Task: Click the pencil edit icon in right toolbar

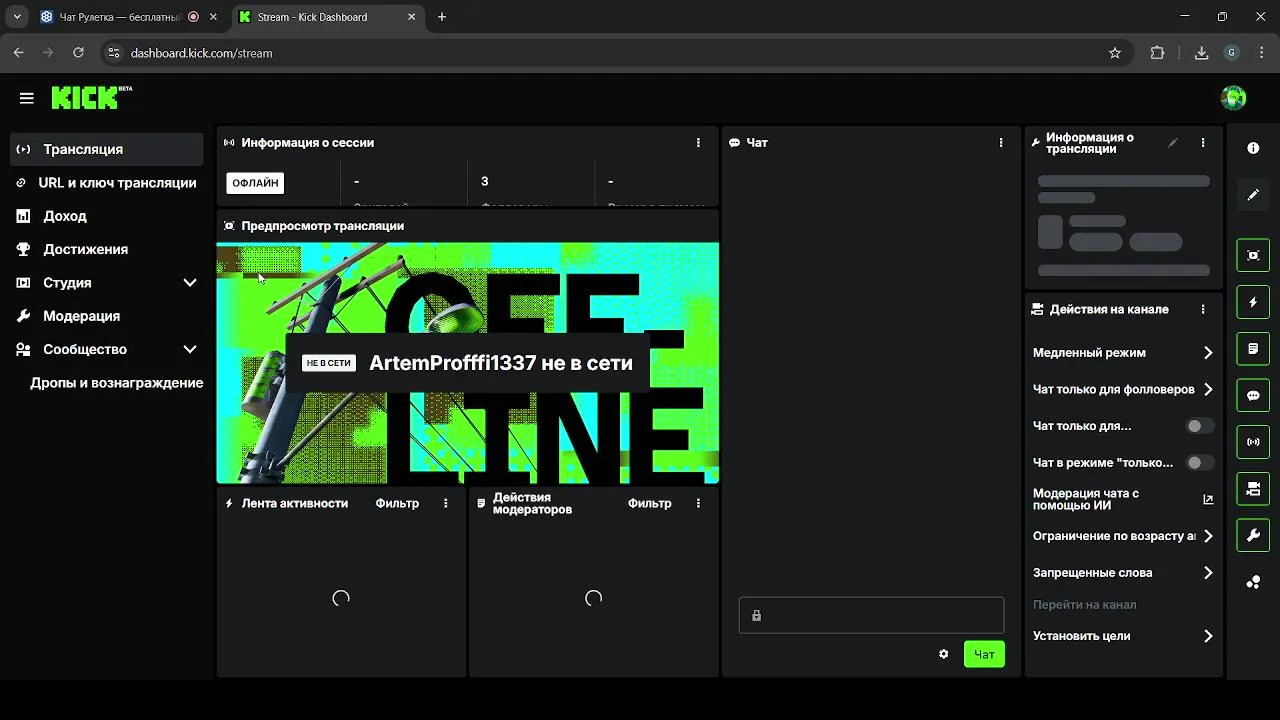Action: pyautogui.click(x=1253, y=195)
